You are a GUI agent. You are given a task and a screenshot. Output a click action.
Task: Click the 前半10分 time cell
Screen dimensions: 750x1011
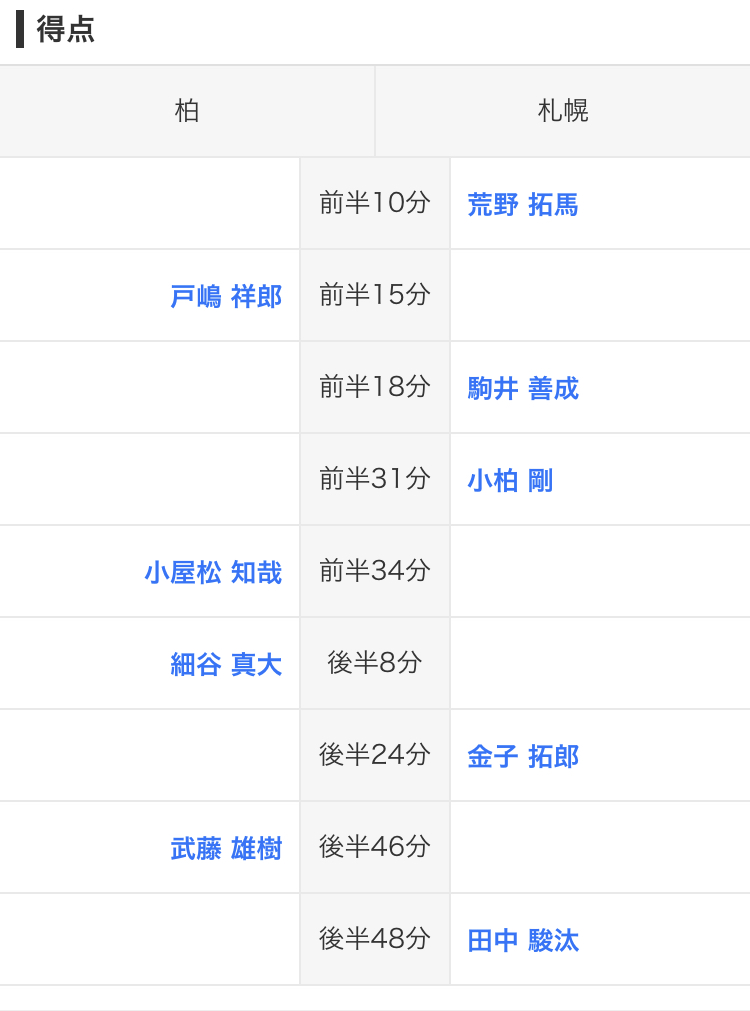pyautogui.click(x=375, y=203)
